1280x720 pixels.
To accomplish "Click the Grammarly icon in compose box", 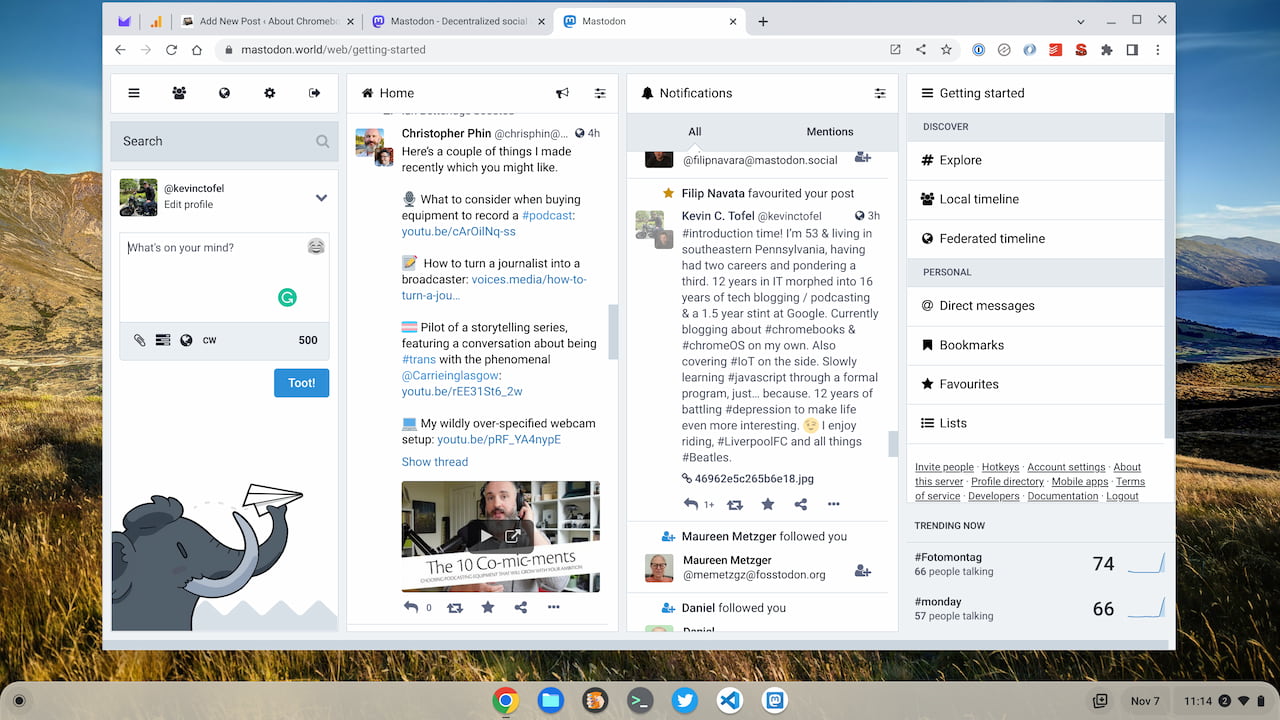I will 287,297.
